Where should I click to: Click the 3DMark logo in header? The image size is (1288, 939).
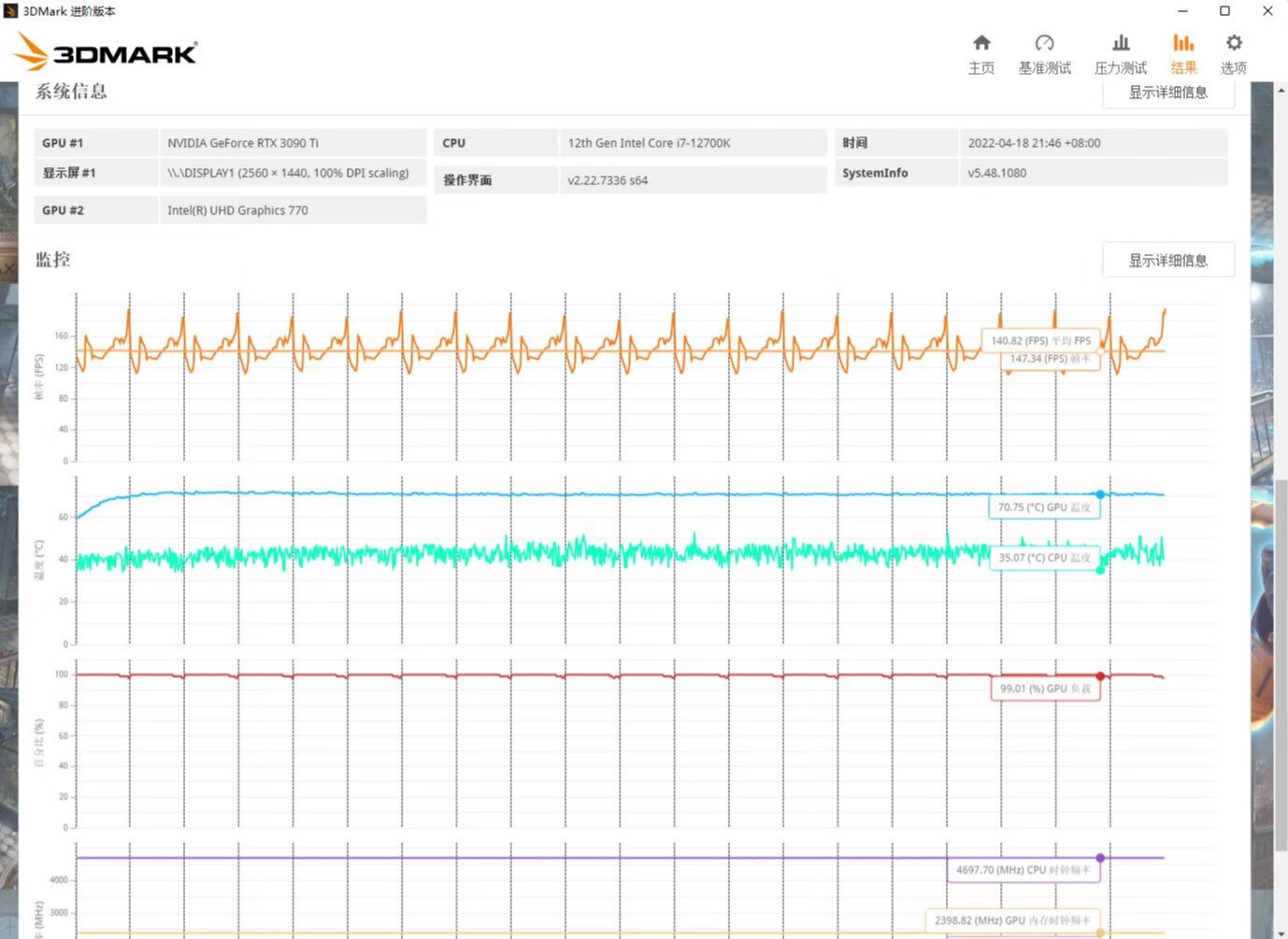(106, 52)
